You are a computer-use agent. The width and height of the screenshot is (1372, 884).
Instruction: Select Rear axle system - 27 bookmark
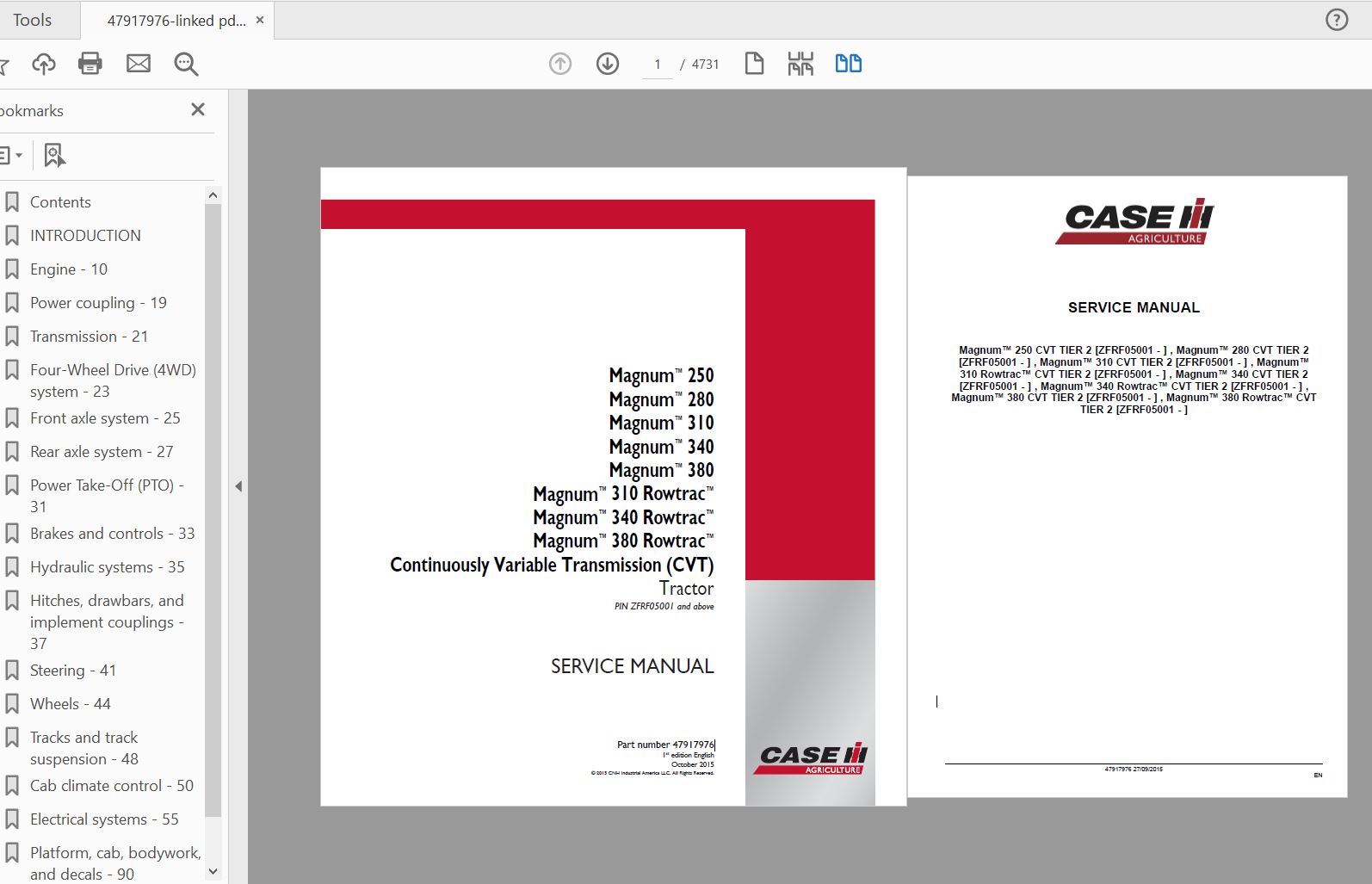pyautogui.click(x=102, y=452)
